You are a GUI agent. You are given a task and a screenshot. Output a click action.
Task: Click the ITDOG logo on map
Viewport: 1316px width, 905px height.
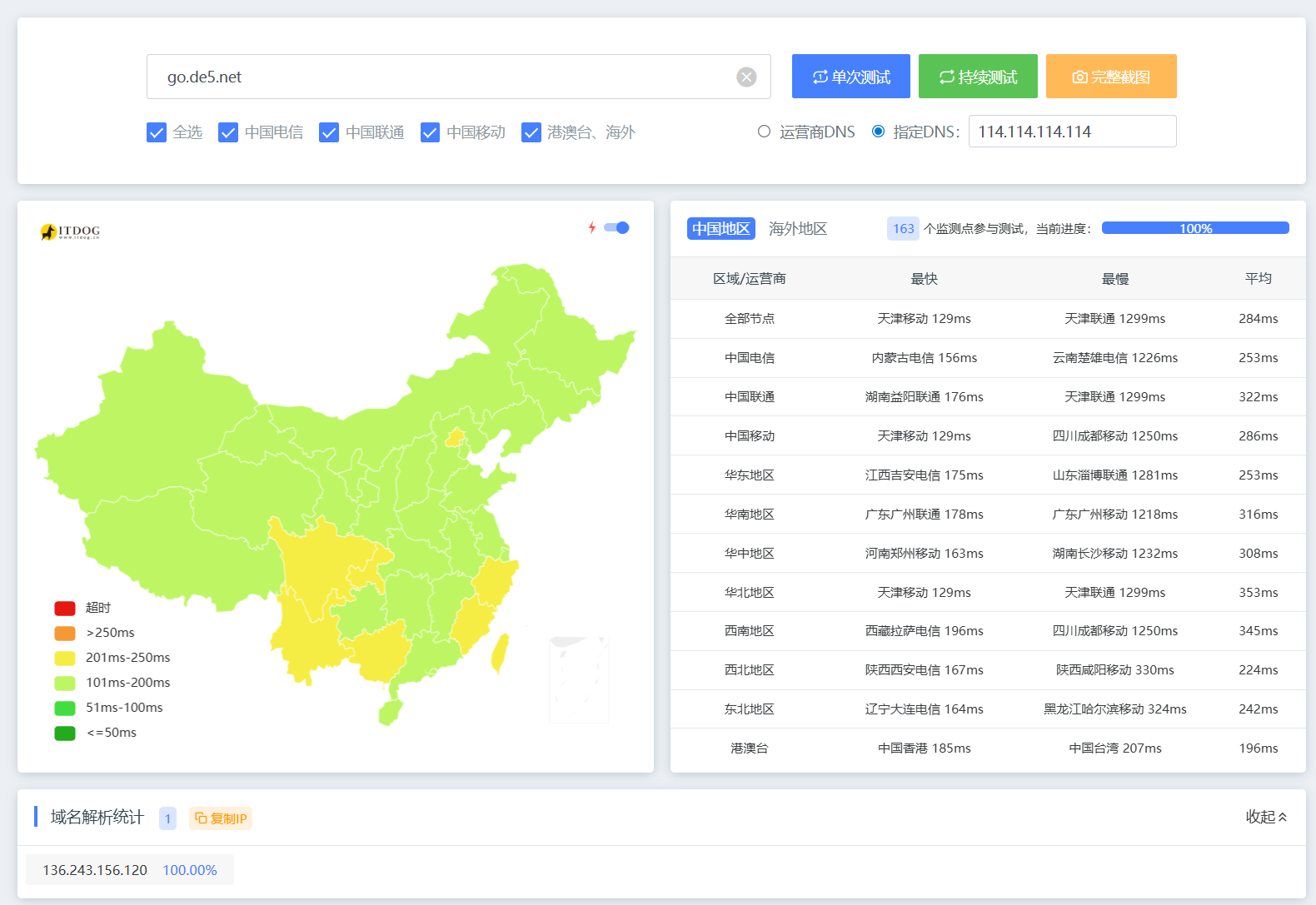coord(70,231)
